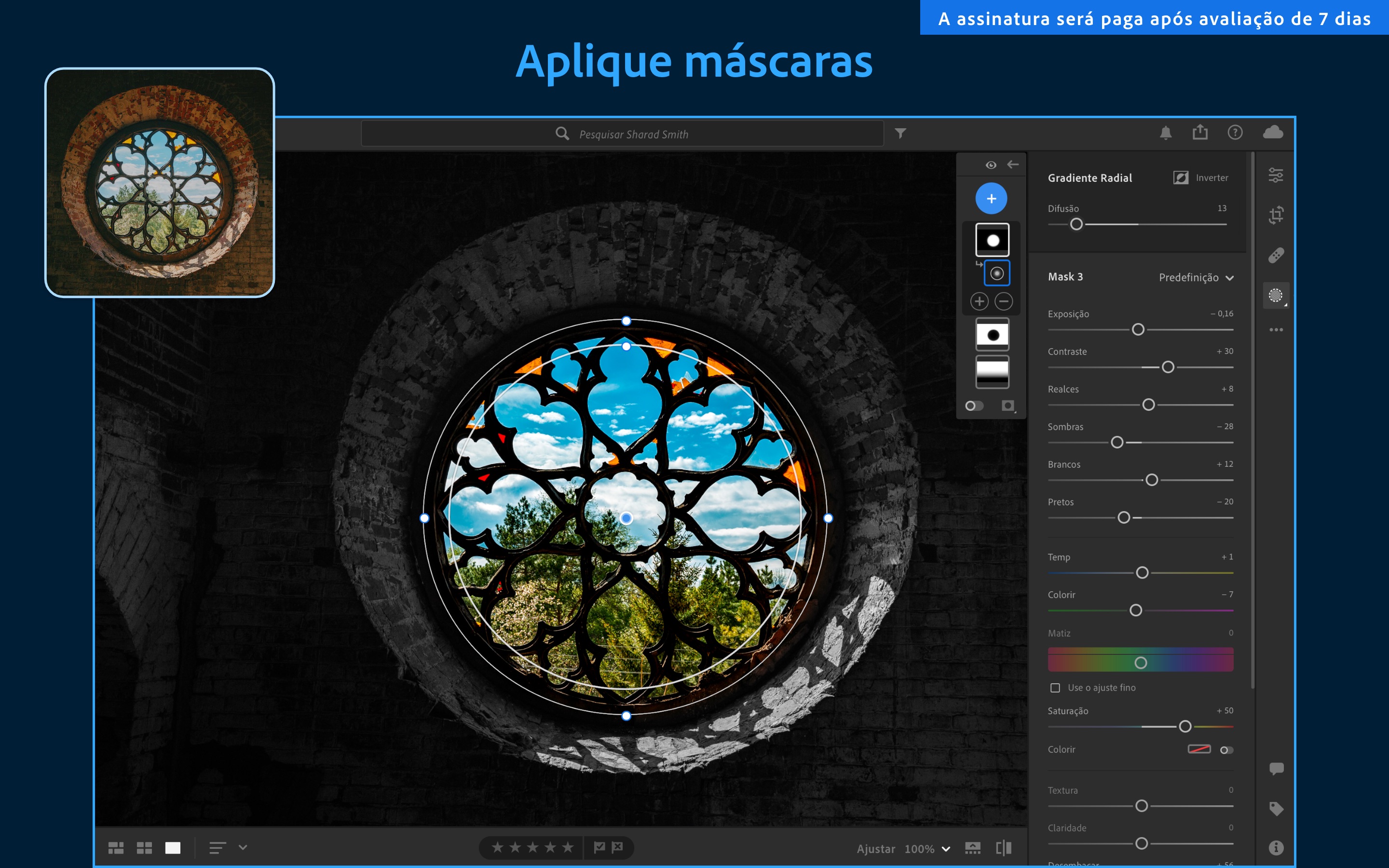Click the sort order lines icon
1389x868 pixels.
[x=217, y=848]
